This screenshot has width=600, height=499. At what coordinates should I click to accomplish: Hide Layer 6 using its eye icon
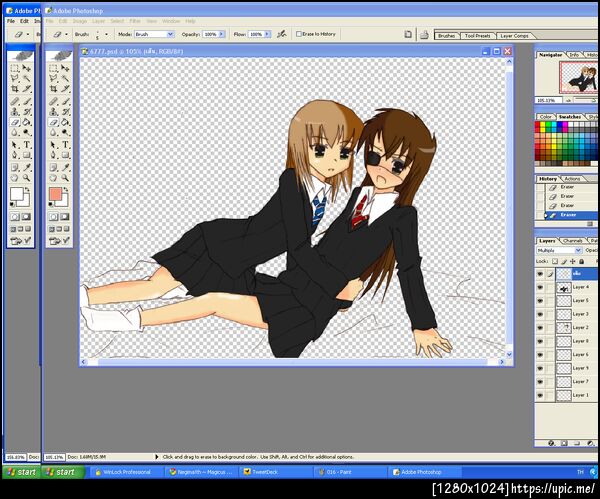tap(540, 355)
